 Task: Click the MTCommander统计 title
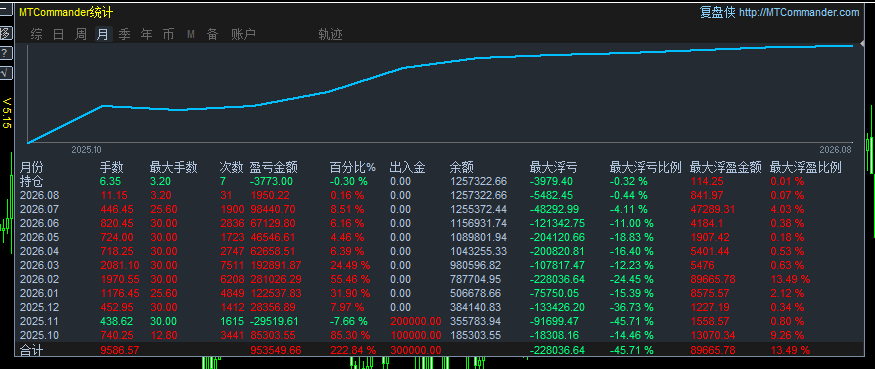(x=66, y=13)
